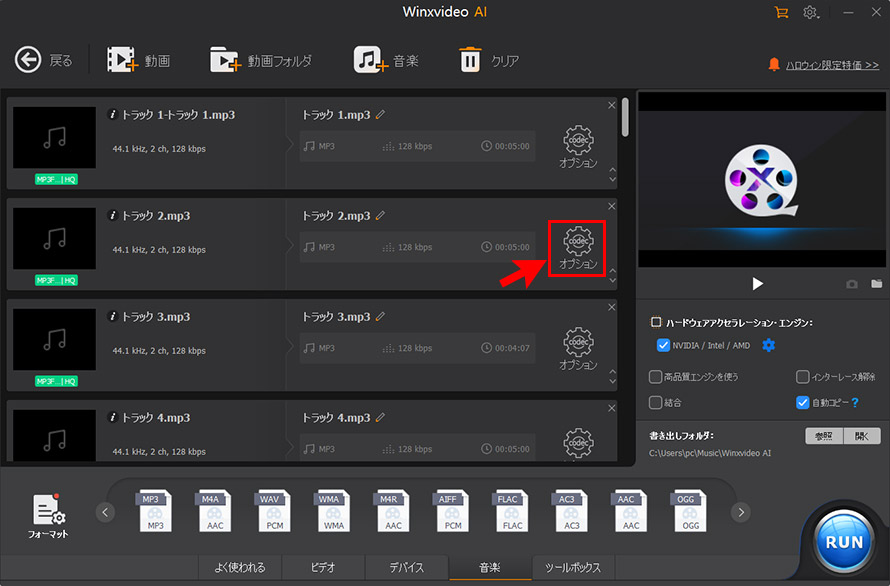
Task: Show info for トラック 2.mp3
Action: coord(112,216)
